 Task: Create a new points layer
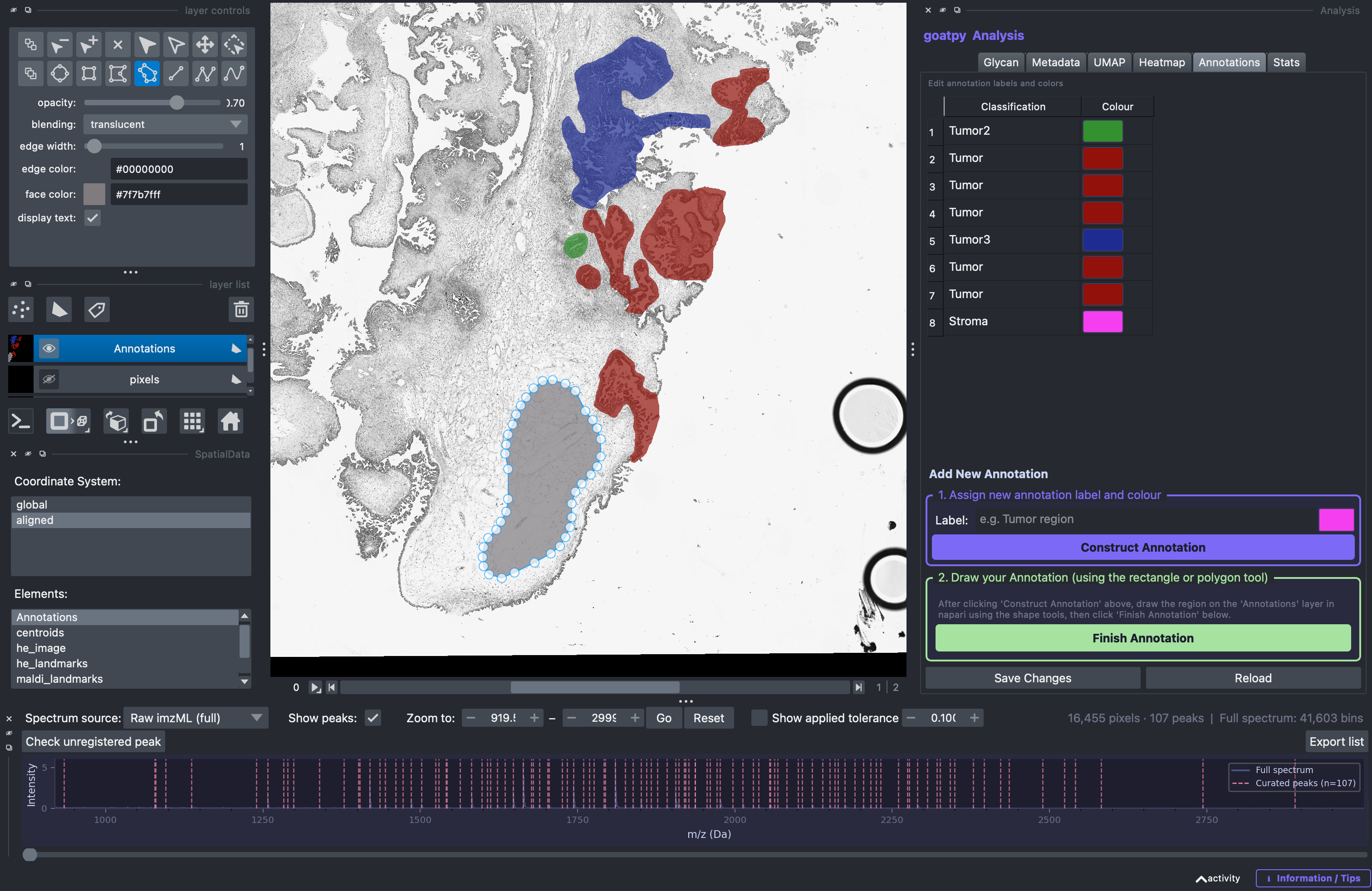[x=21, y=309]
